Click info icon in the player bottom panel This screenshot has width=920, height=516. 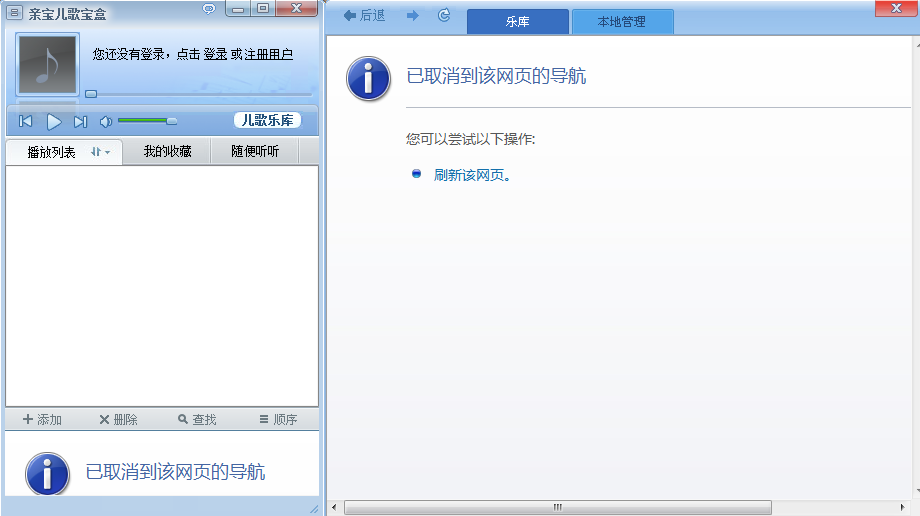pos(48,473)
